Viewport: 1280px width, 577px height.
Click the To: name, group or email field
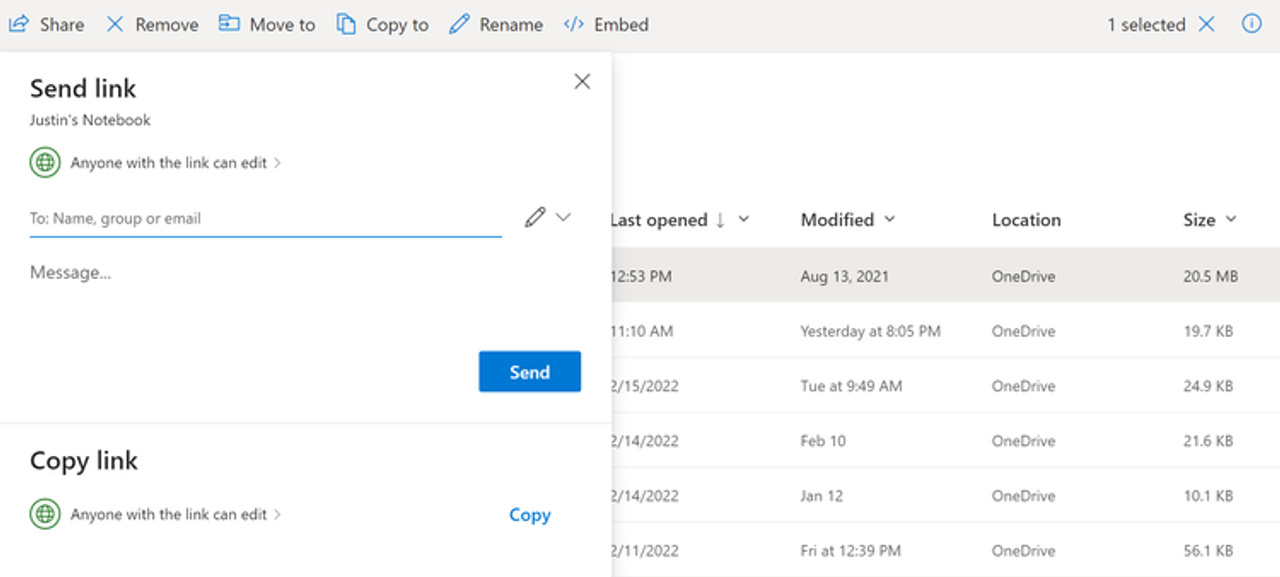tap(265, 218)
